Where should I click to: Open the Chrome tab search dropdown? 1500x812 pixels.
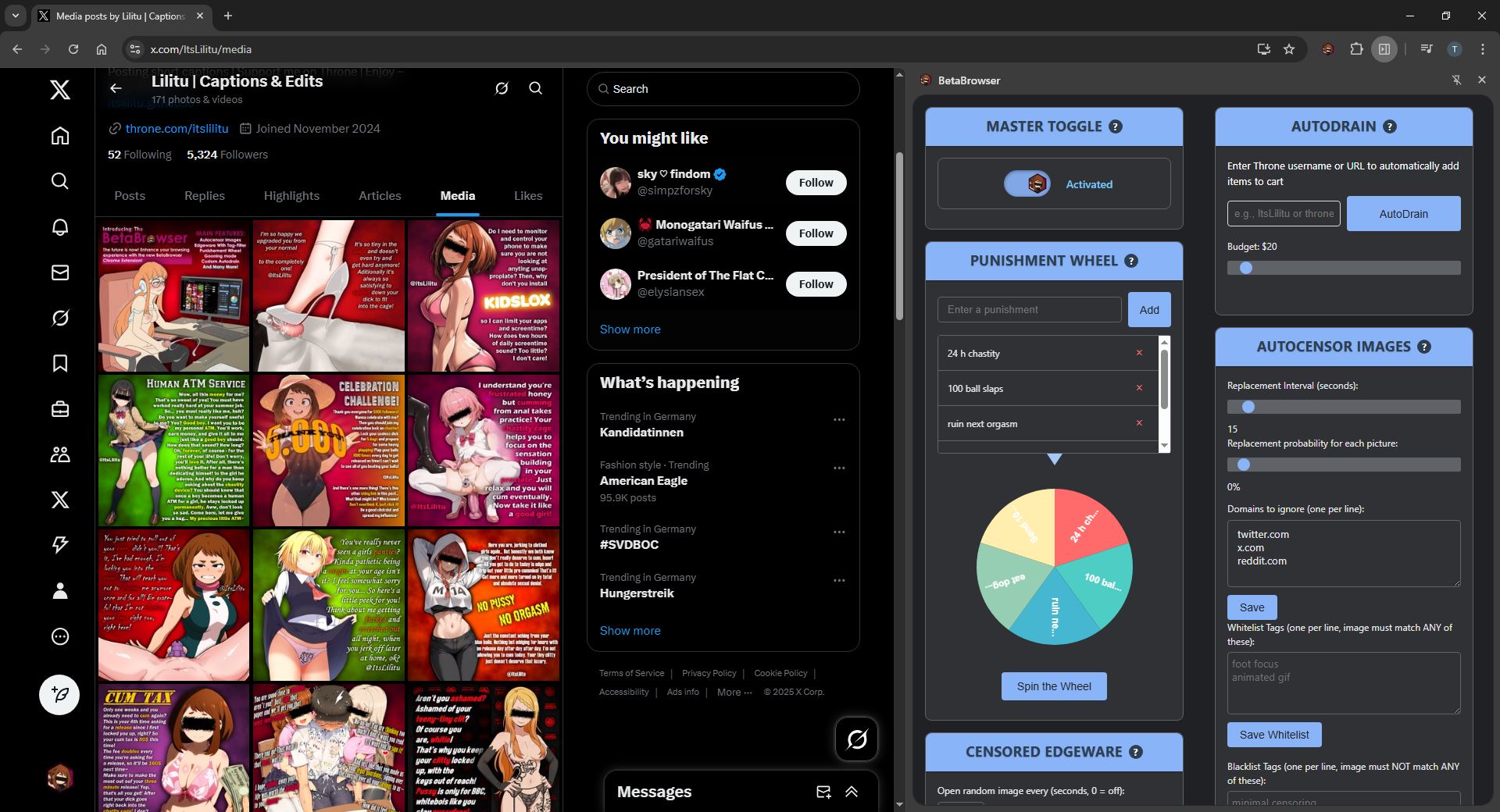(16, 16)
